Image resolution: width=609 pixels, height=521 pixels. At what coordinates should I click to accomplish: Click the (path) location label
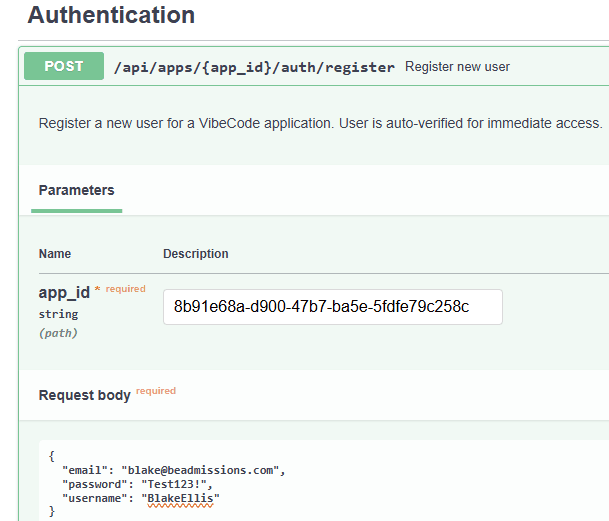[x=58, y=333]
